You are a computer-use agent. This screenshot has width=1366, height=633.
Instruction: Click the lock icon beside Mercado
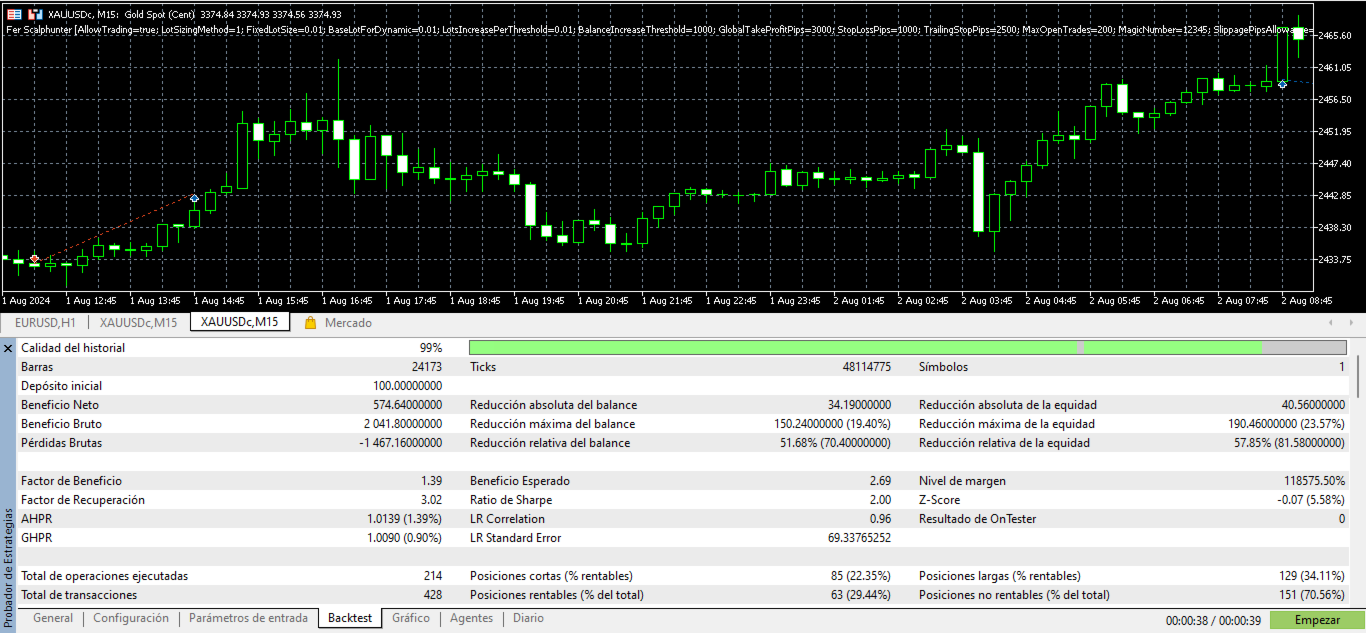pyautogui.click(x=310, y=323)
